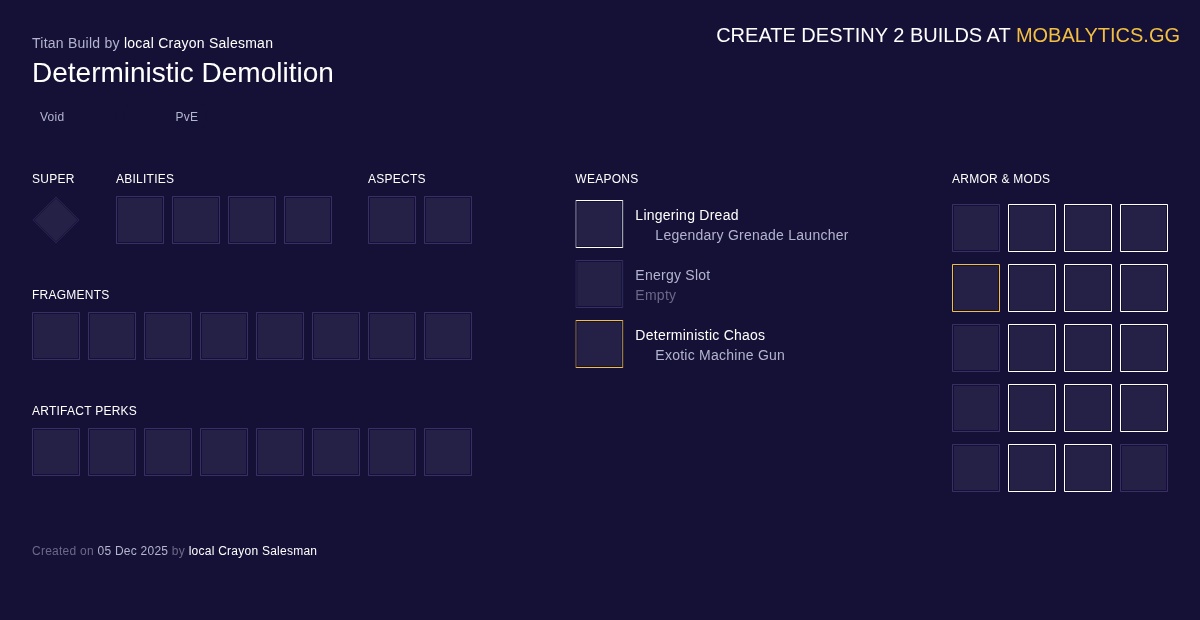
Task: Select the second Aspects slot
Action: [448, 220]
